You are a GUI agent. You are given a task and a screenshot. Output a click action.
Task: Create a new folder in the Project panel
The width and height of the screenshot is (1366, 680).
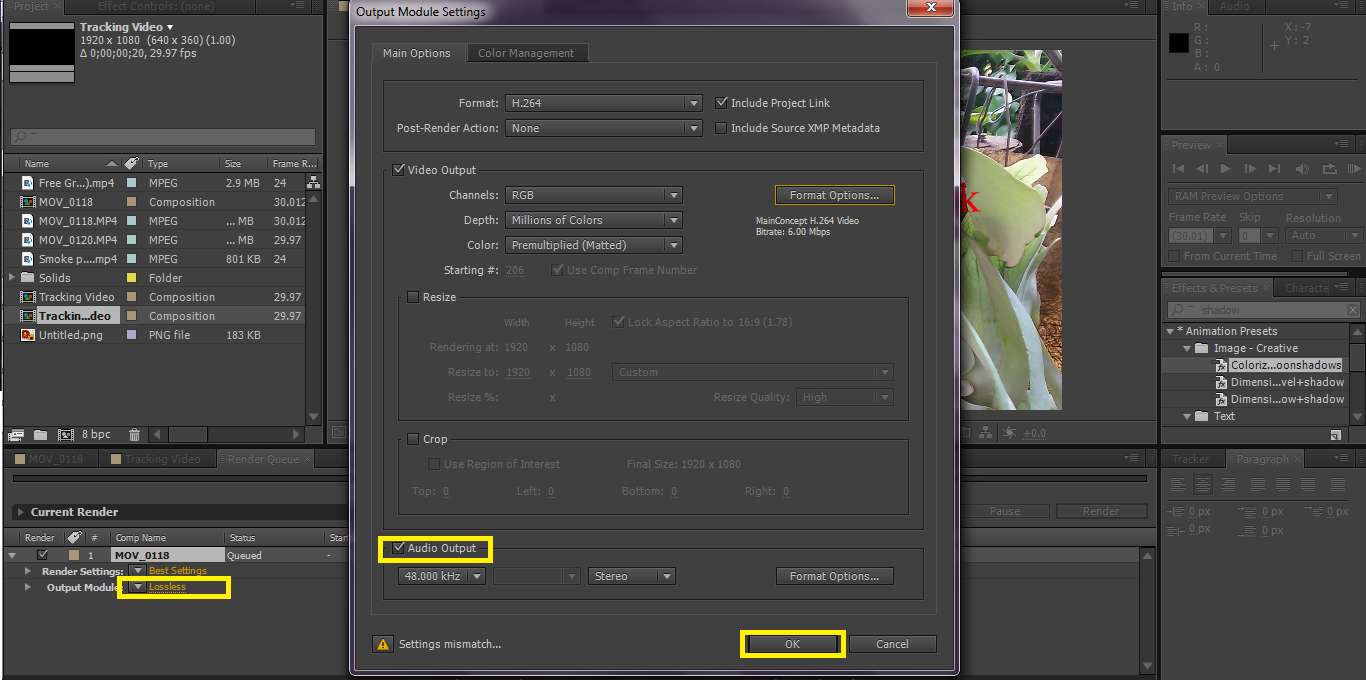[x=40, y=434]
